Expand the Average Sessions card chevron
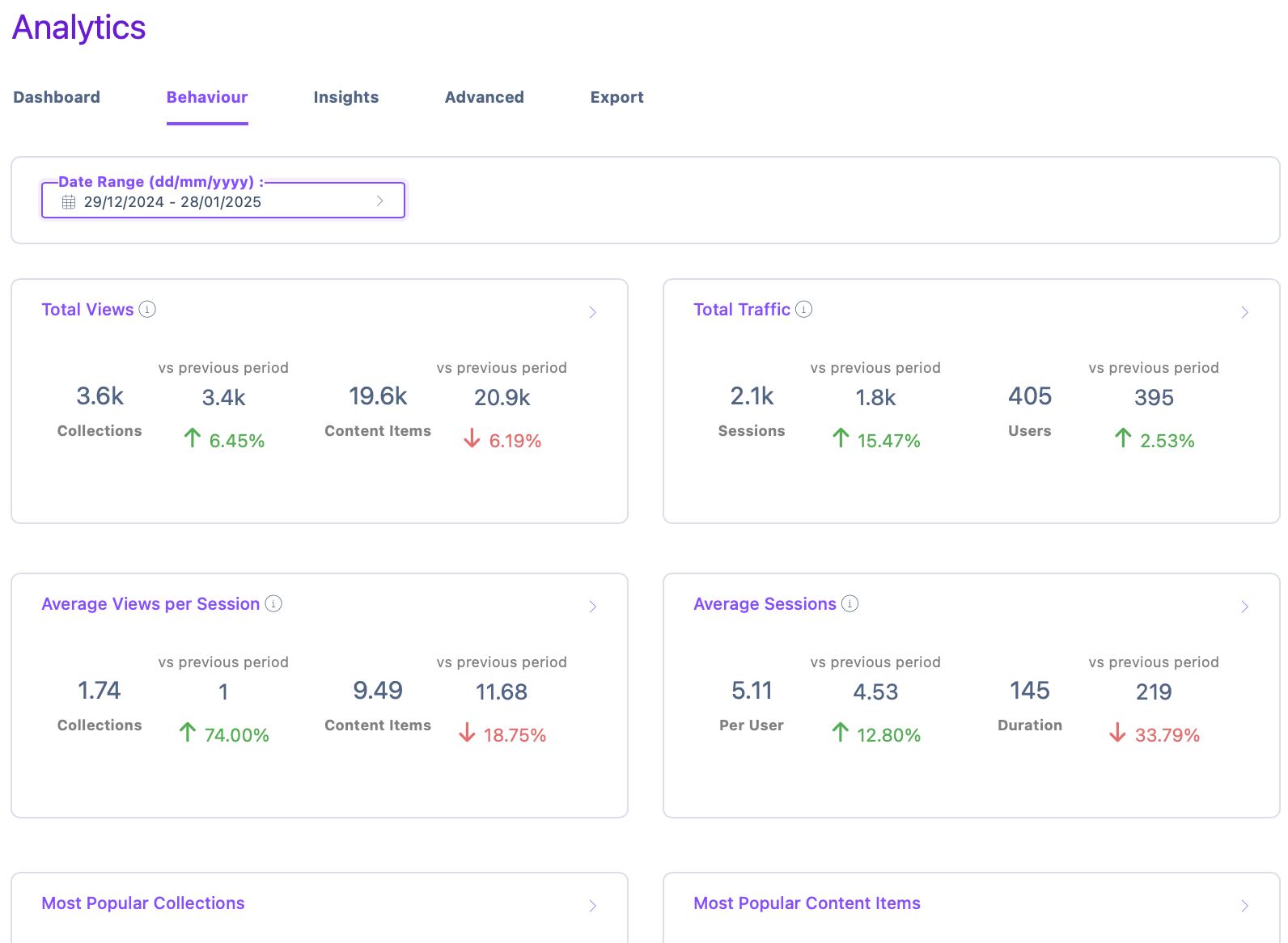Screen dimensions: 1288x943 point(1245,607)
